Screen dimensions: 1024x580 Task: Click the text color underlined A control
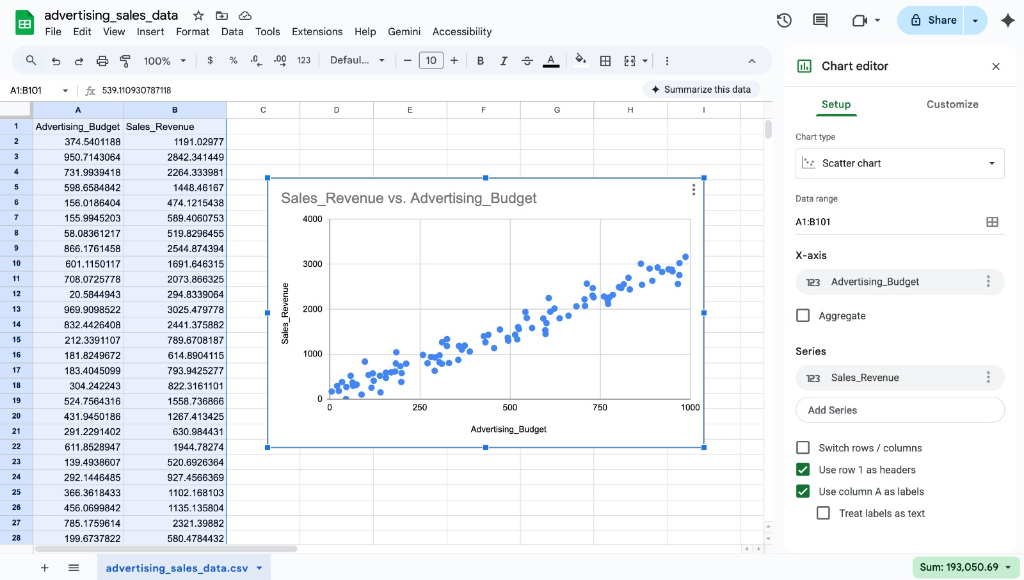point(551,60)
